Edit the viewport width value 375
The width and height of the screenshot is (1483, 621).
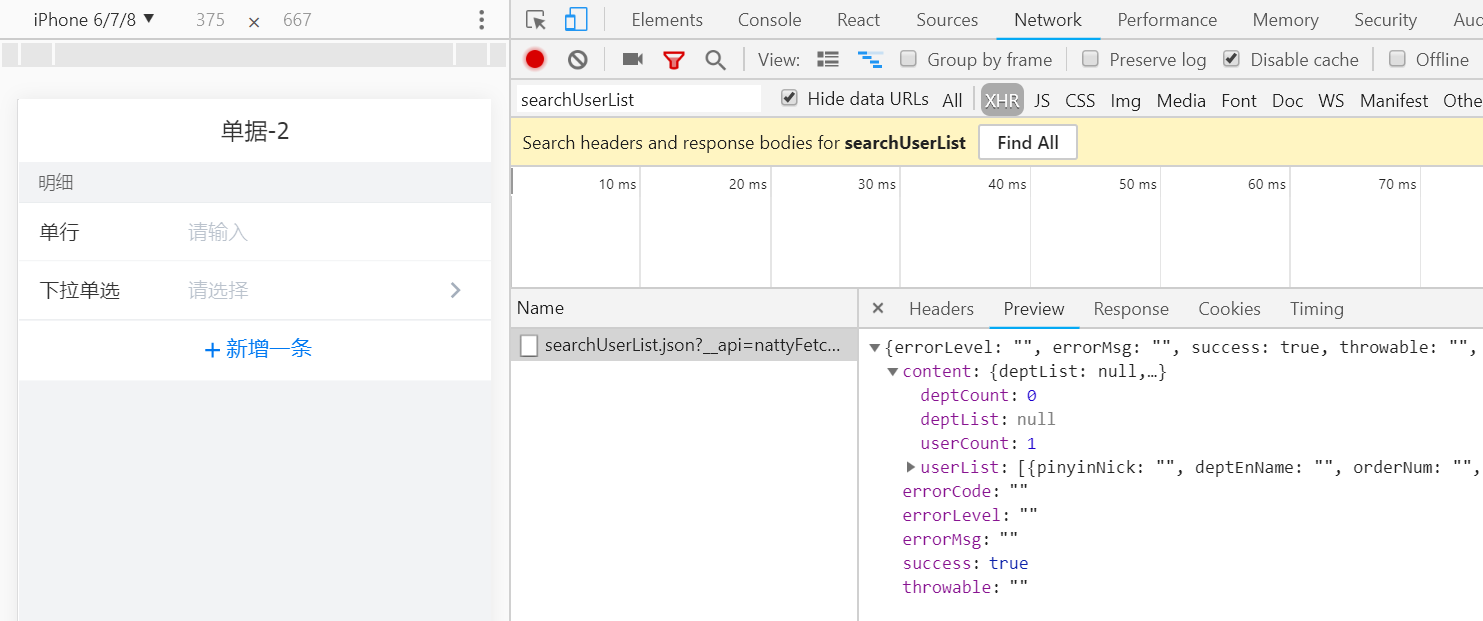click(210, 20)
